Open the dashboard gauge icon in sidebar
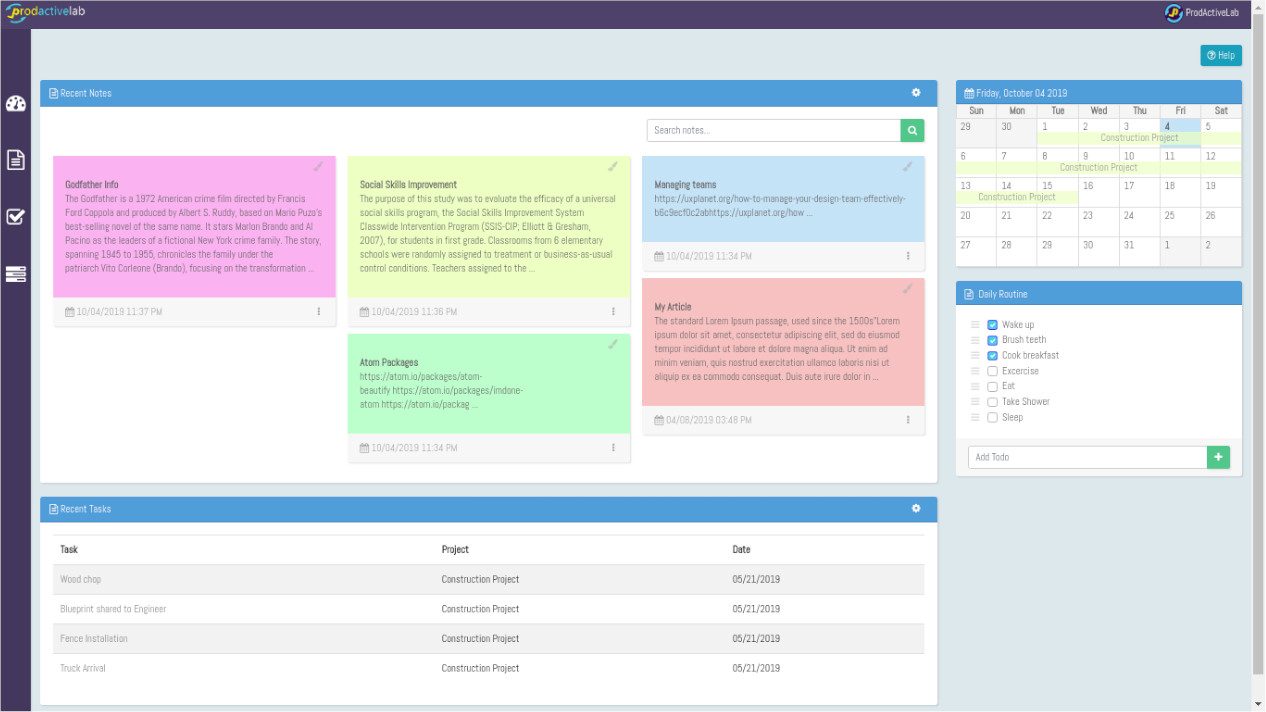This screenshot has width=1266, height=712. point(15,104)
